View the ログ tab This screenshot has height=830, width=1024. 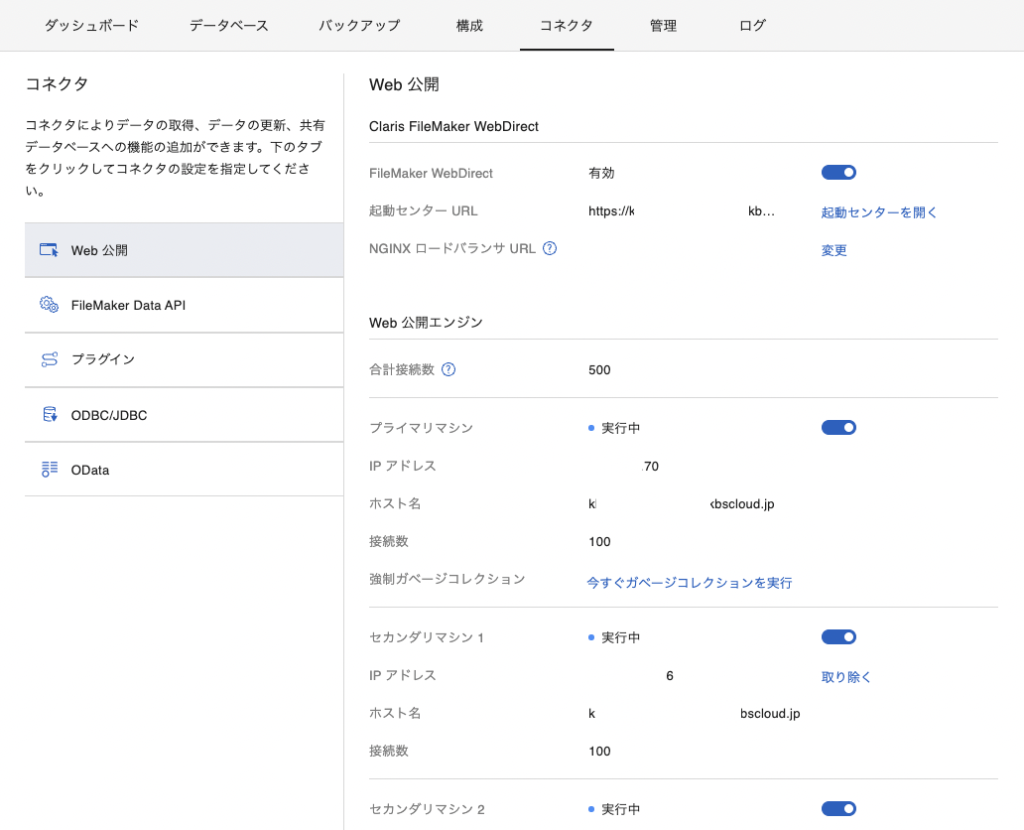click(x=751, y=26)
